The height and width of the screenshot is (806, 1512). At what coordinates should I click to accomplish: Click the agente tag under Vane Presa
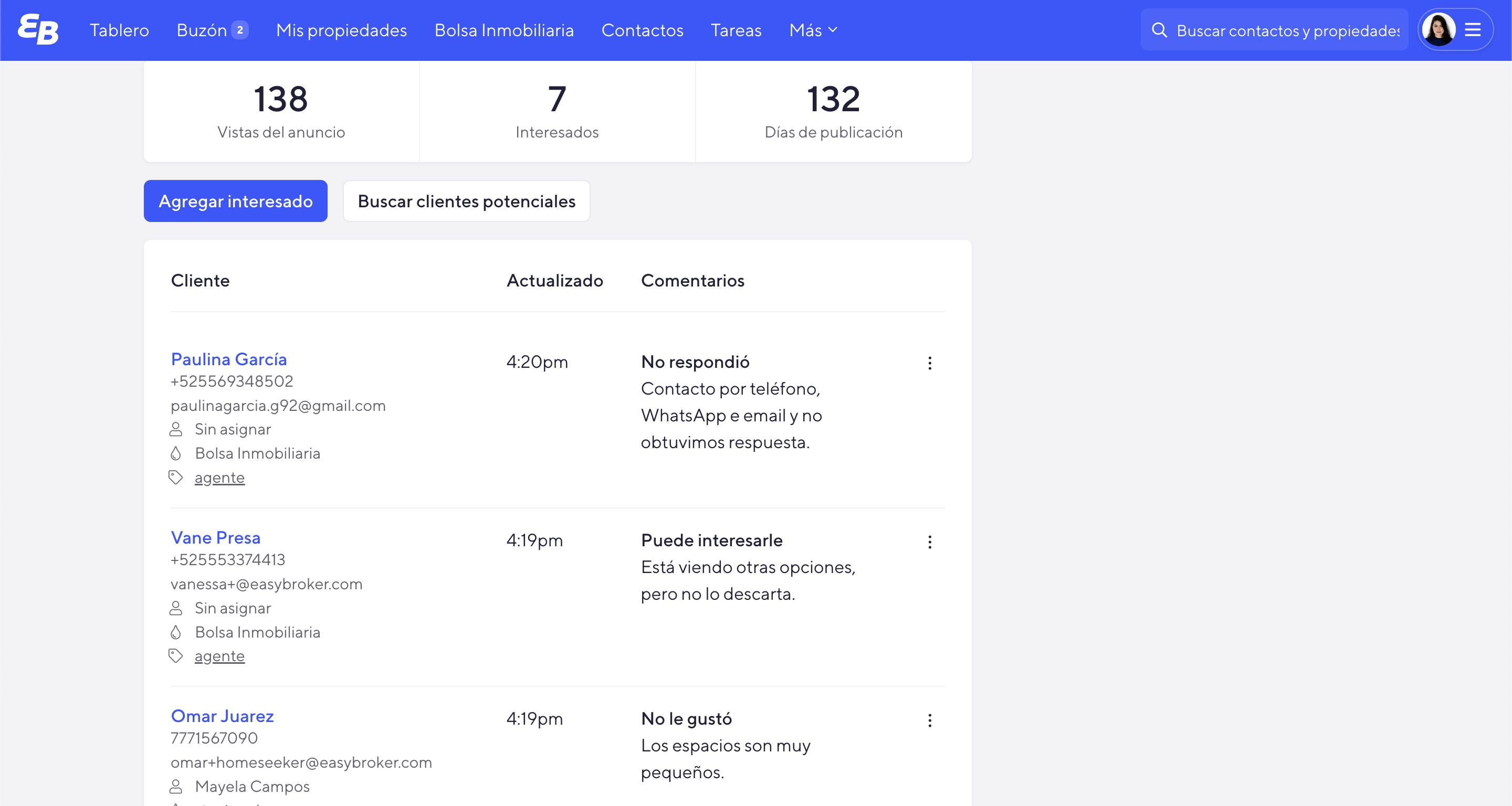[x=219, y=656]
